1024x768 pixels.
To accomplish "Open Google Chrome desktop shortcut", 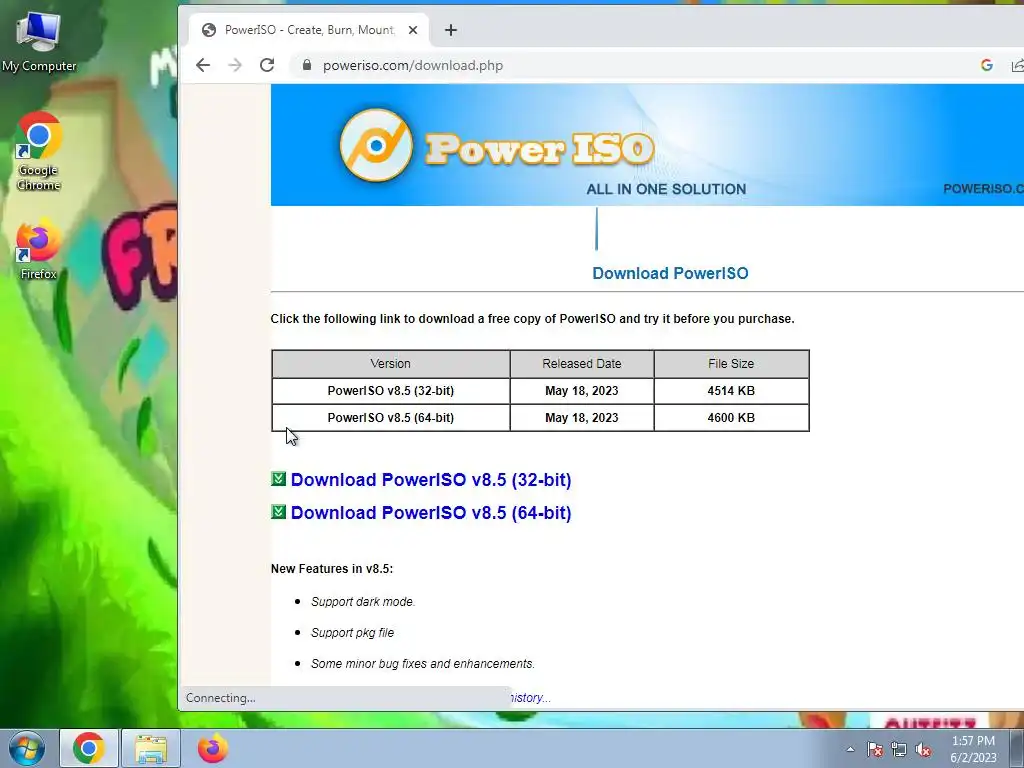I will tap(39, 152).
